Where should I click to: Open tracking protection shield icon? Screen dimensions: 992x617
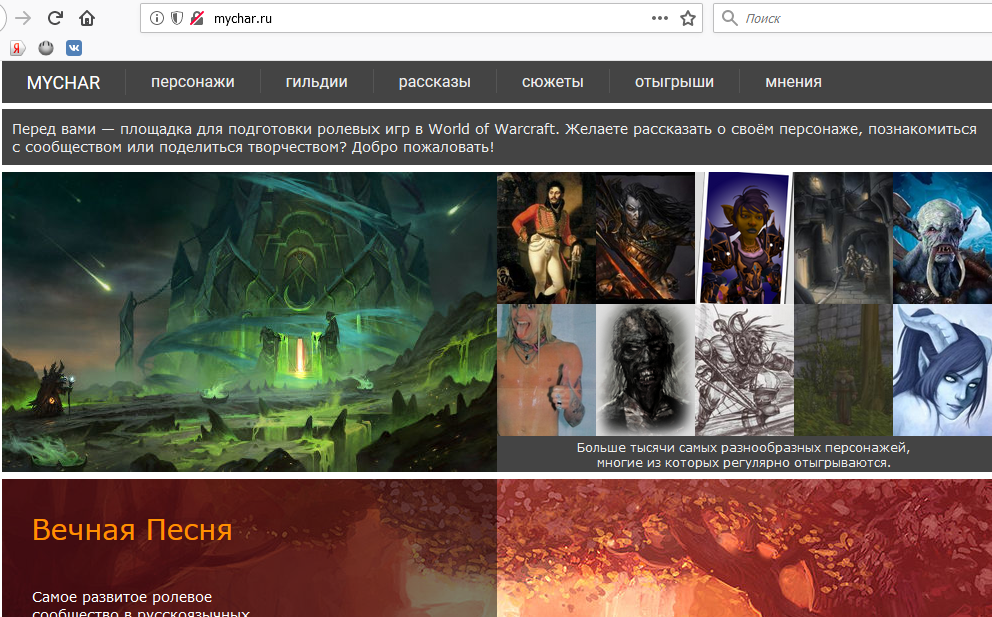coord(177,18)
